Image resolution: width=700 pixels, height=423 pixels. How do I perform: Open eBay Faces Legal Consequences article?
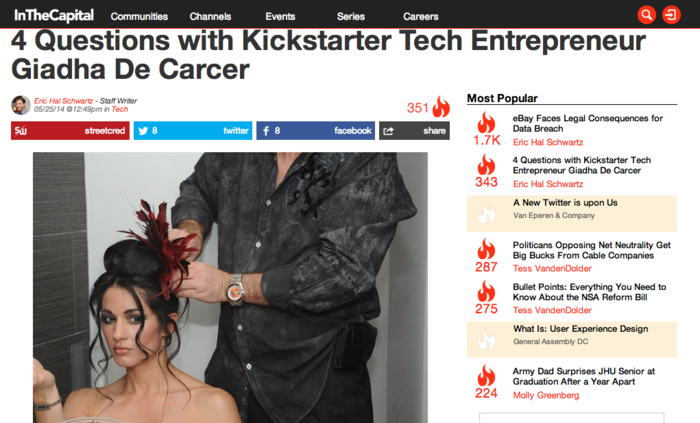(588, 124)
